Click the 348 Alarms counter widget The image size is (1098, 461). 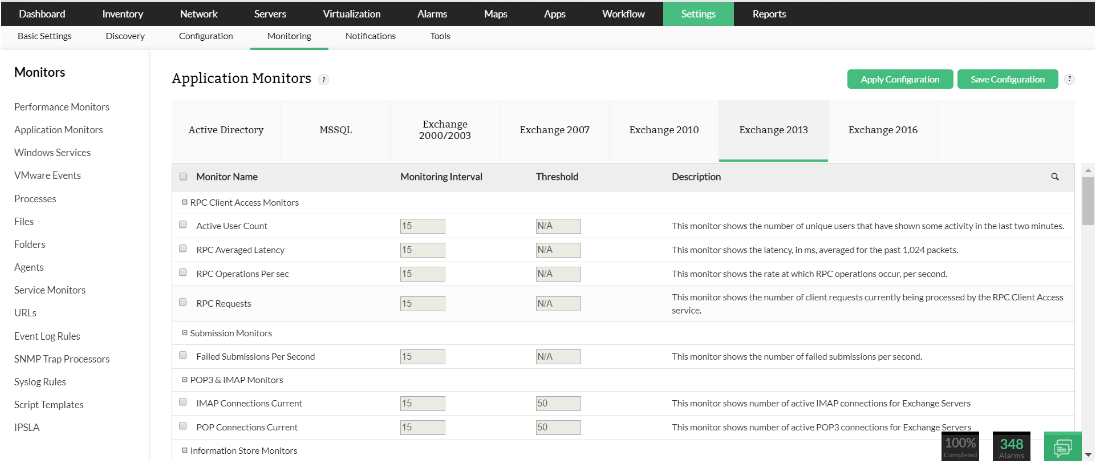1011,446
